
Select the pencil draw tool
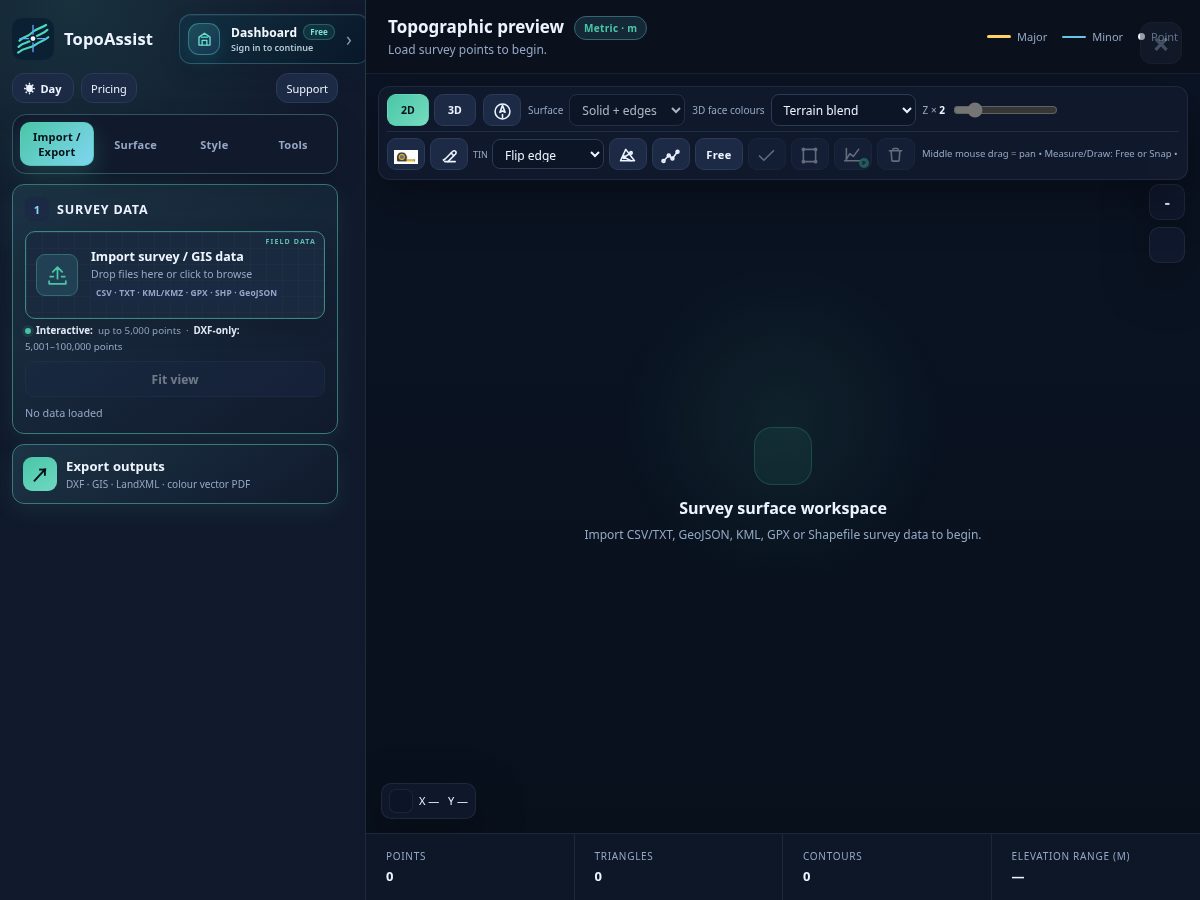449,155
